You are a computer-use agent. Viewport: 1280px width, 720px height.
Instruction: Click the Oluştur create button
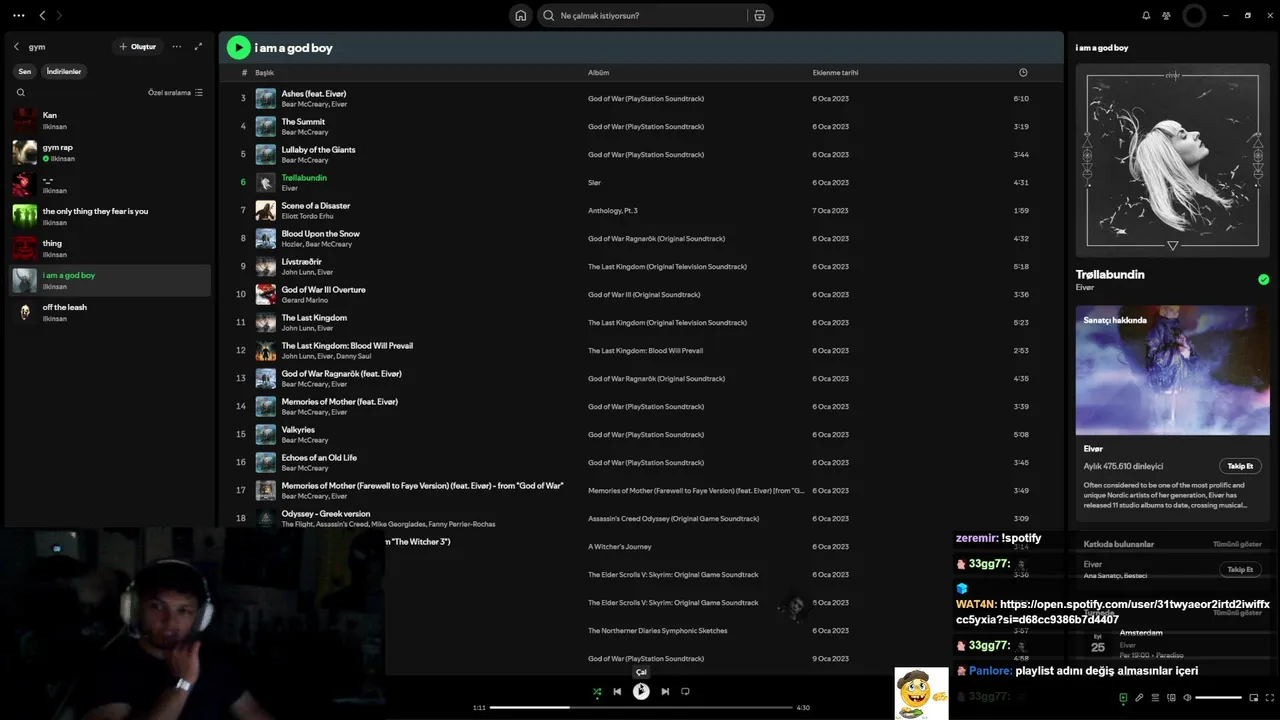tap(138, 46)
